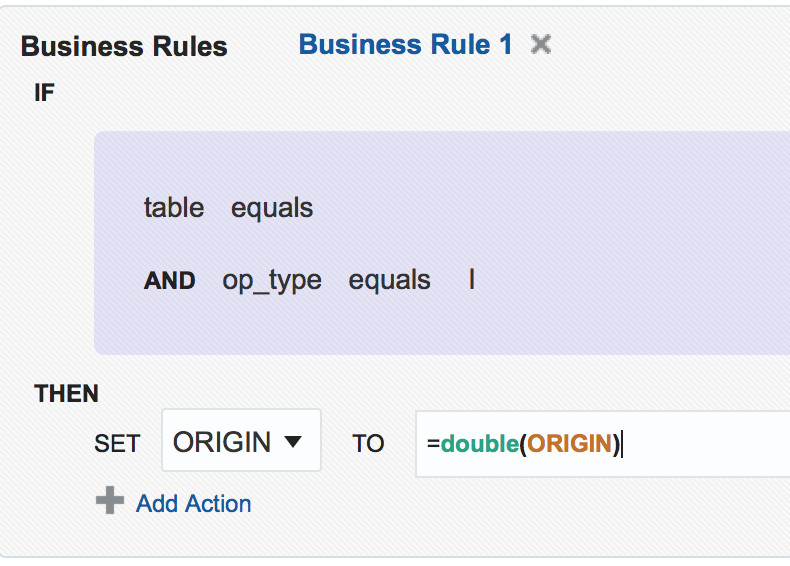Click the SET label of the action row
This screenshot has width=790, height=566.
pos(117,444)
